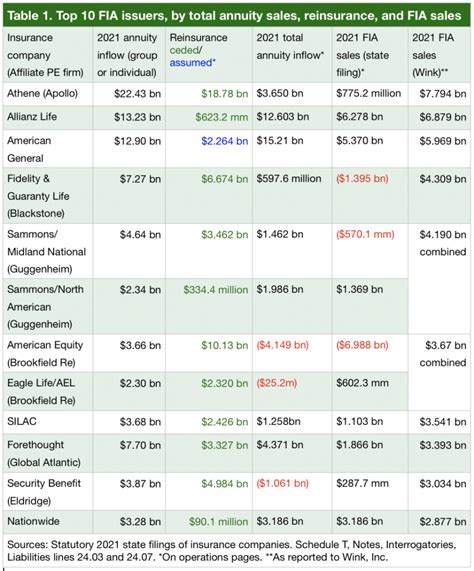
Task: Click the Sources footnote text
Action: pyautogui.click(x=232, y=551)
